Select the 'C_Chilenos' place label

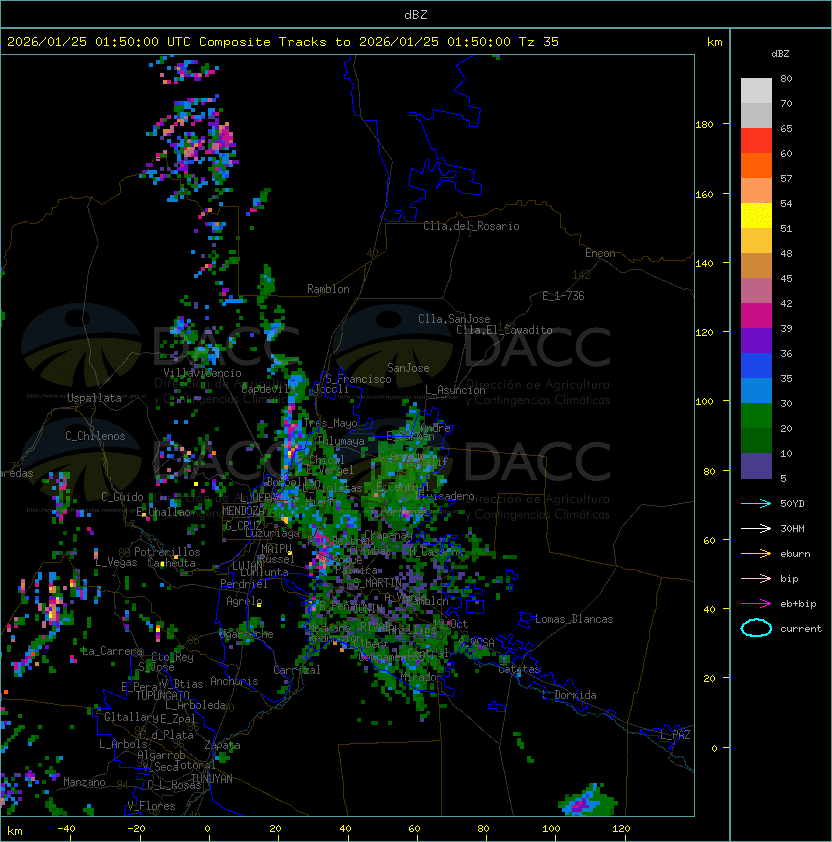click(x=95, y=436)
